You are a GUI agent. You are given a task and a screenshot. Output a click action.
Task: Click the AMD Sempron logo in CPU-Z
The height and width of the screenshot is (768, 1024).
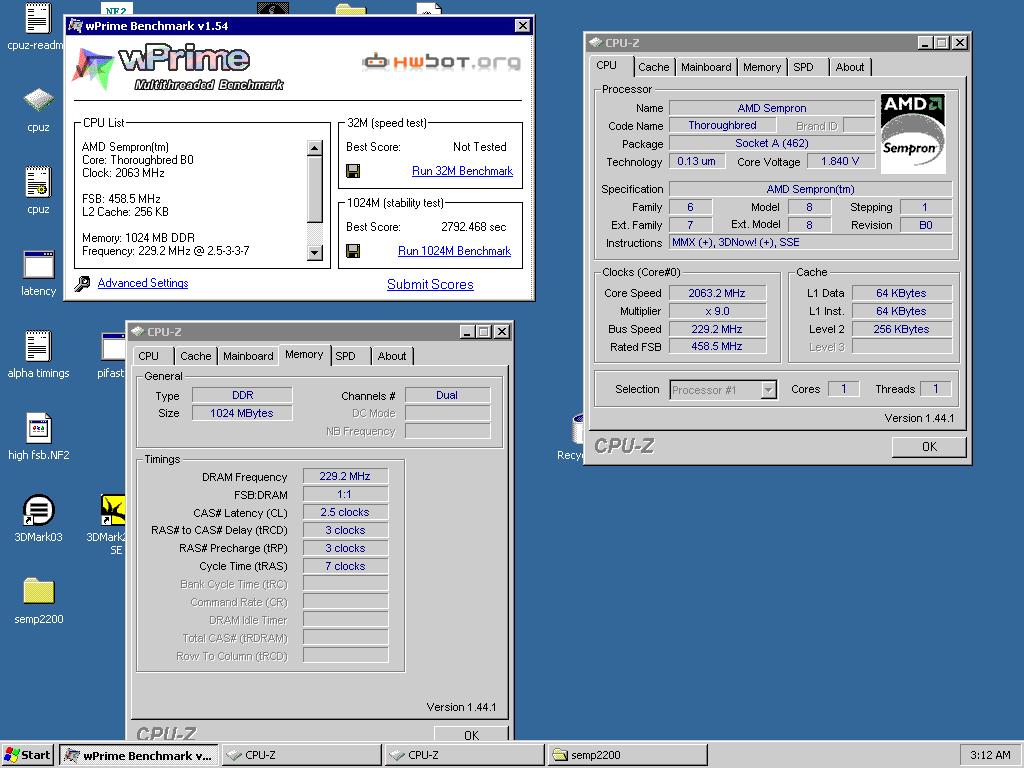[x=912, y=134]
